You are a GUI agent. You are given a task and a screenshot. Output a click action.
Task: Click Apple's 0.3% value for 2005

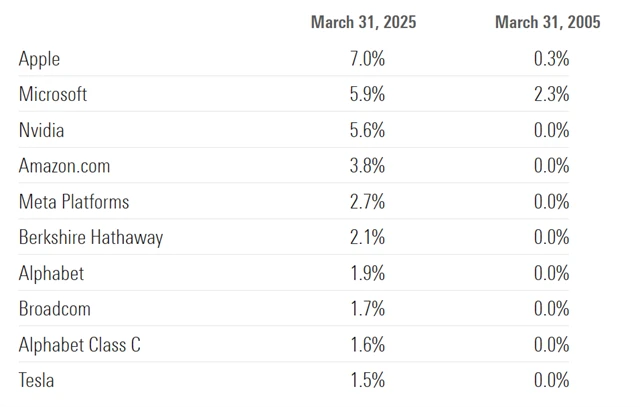551,59
